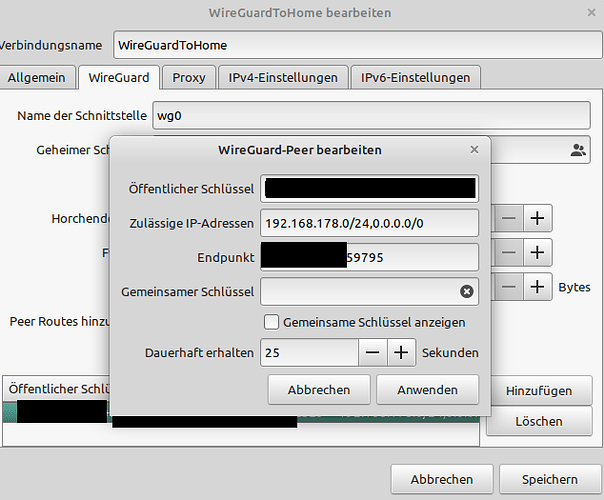Close the WireGuardToHome bearbeiten window
This screenshot has height=500, width=604.
pos(591,13)
